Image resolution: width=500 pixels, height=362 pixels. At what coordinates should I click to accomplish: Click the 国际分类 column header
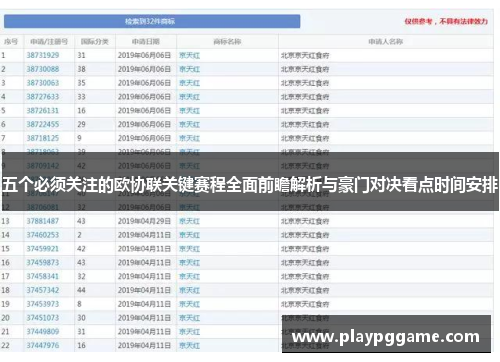[95, 42]
